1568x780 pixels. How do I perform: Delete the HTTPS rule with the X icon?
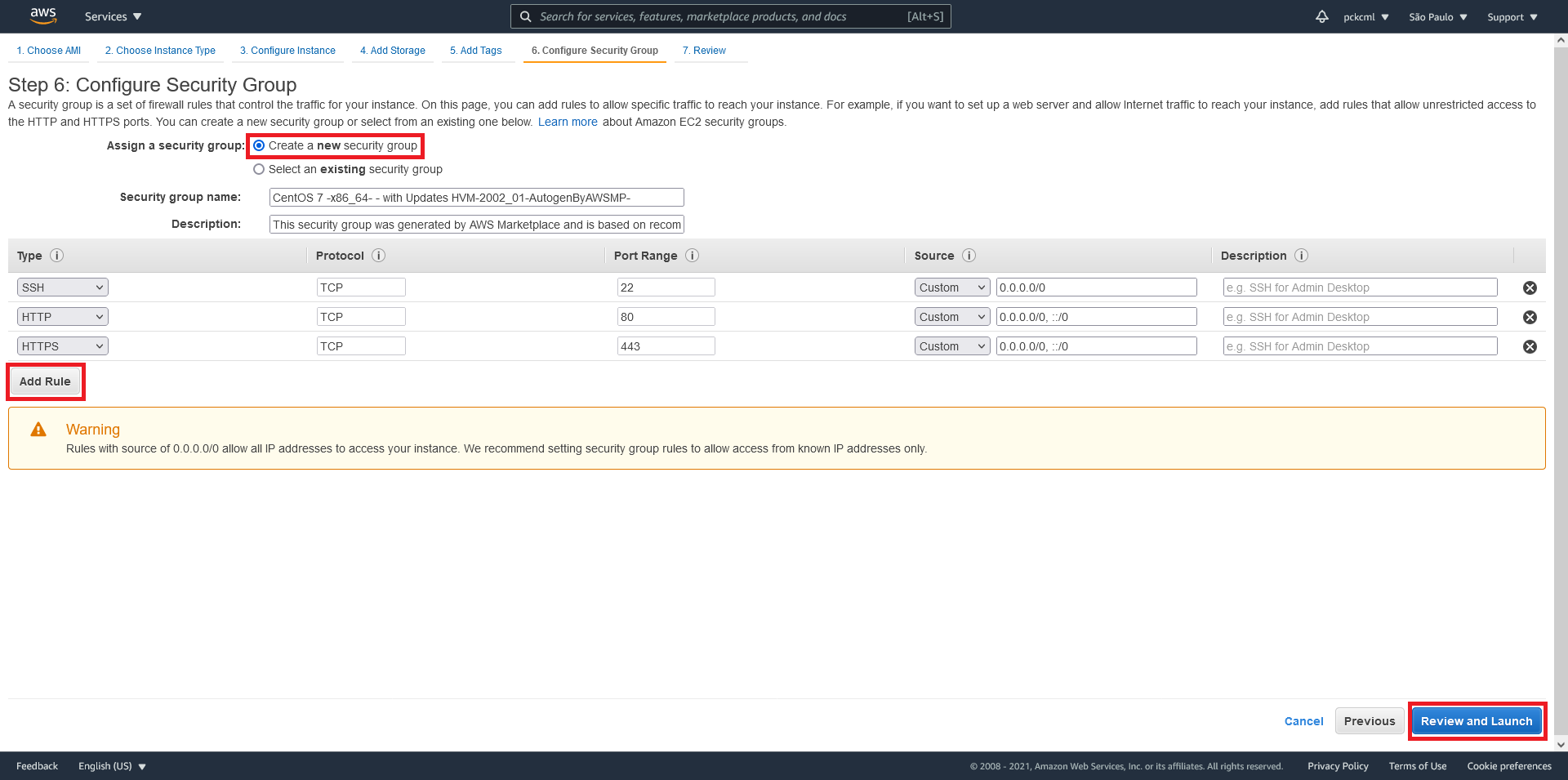point(1530,346)
